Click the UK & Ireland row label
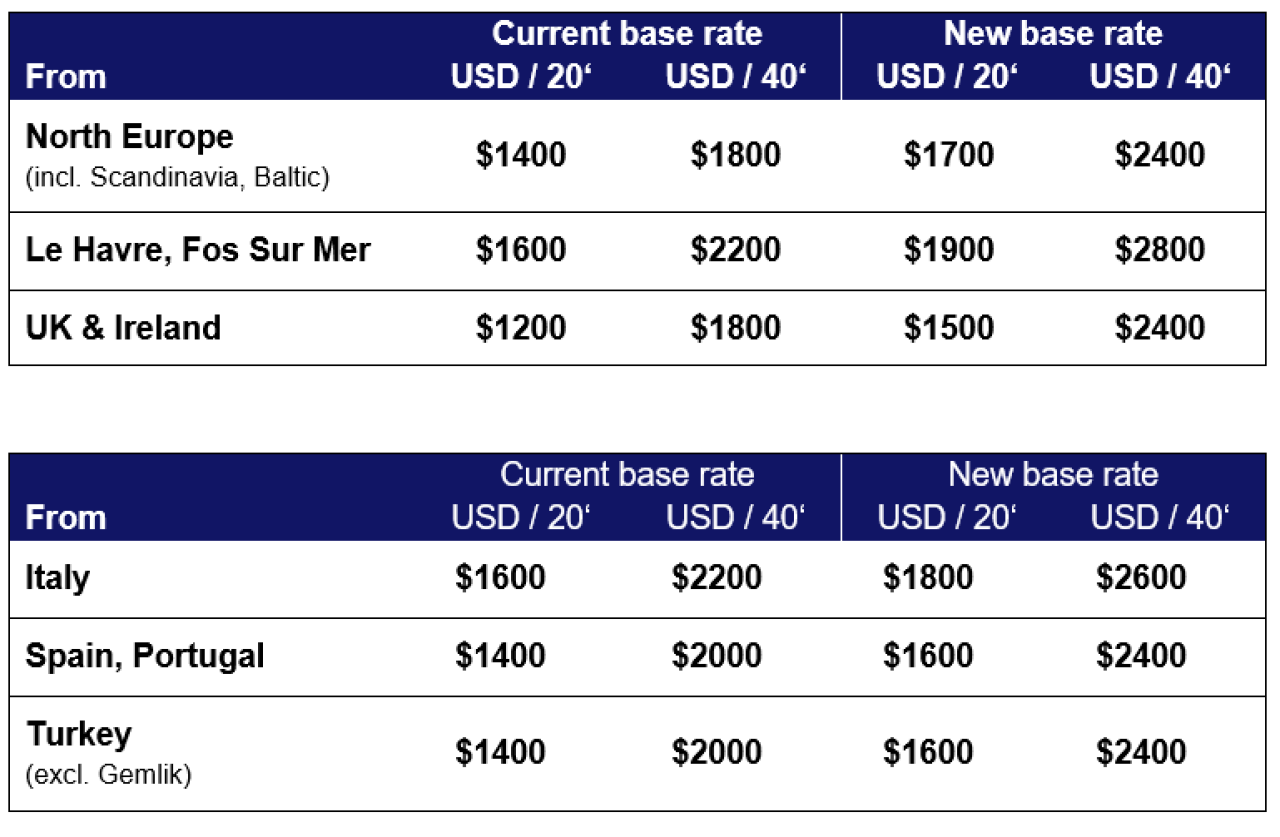This screenshot has height=837, width=1280. [123, 327]
